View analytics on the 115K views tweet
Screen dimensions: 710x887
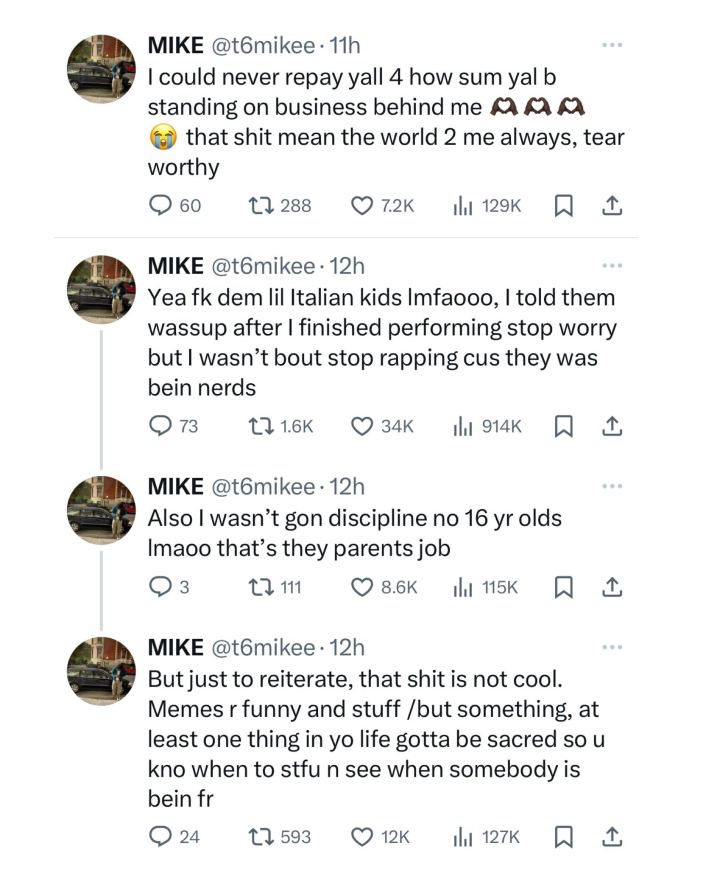tap(462, 587)
